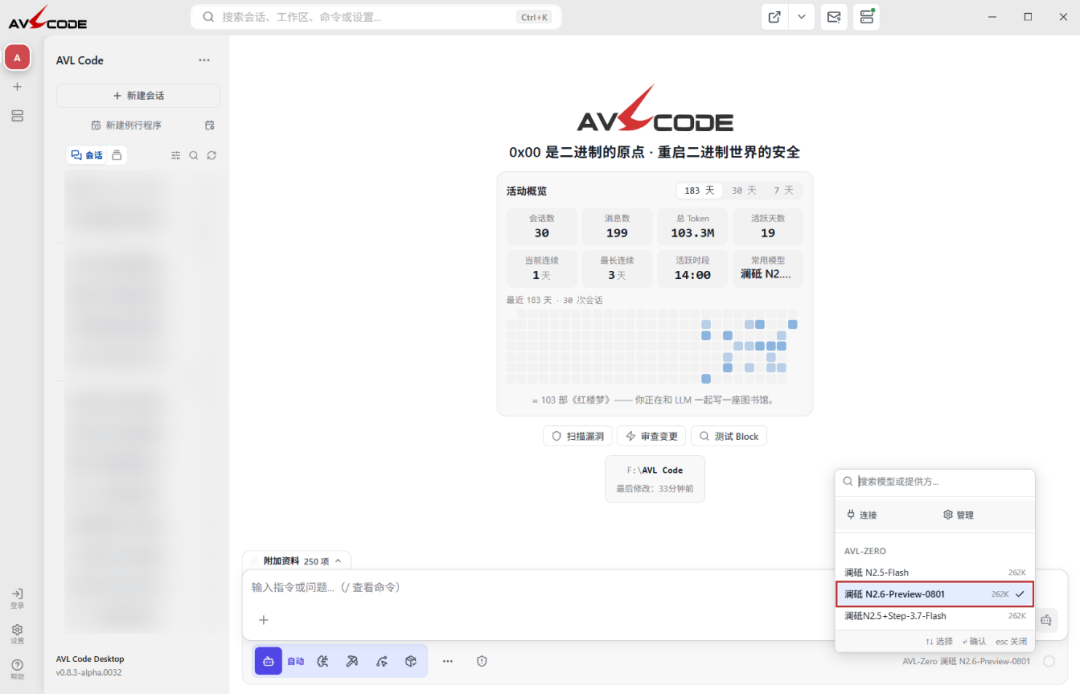Select the robot auto mode icon
The width and height of the screenshot is (1080, 694).
pyautogui.click(x=269, y=661)
